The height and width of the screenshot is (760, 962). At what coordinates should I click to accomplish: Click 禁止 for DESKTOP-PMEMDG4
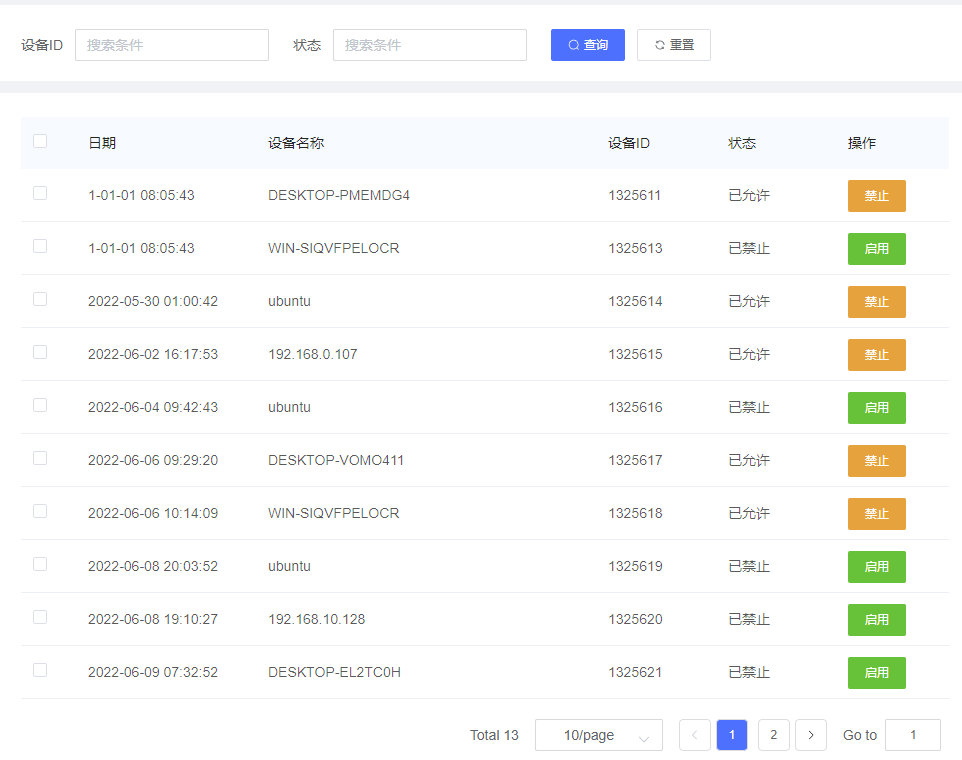(x=877, y=196)
